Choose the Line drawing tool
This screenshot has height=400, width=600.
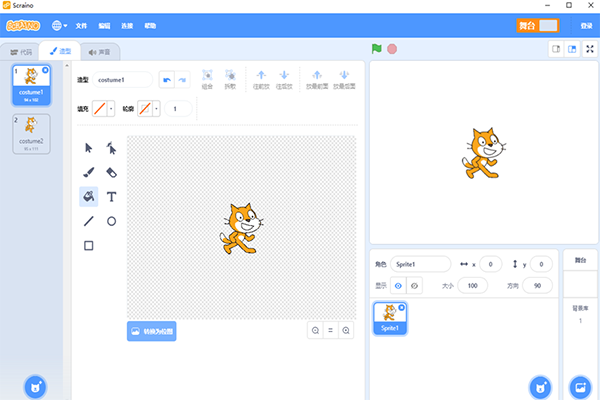tap(88, 221)
